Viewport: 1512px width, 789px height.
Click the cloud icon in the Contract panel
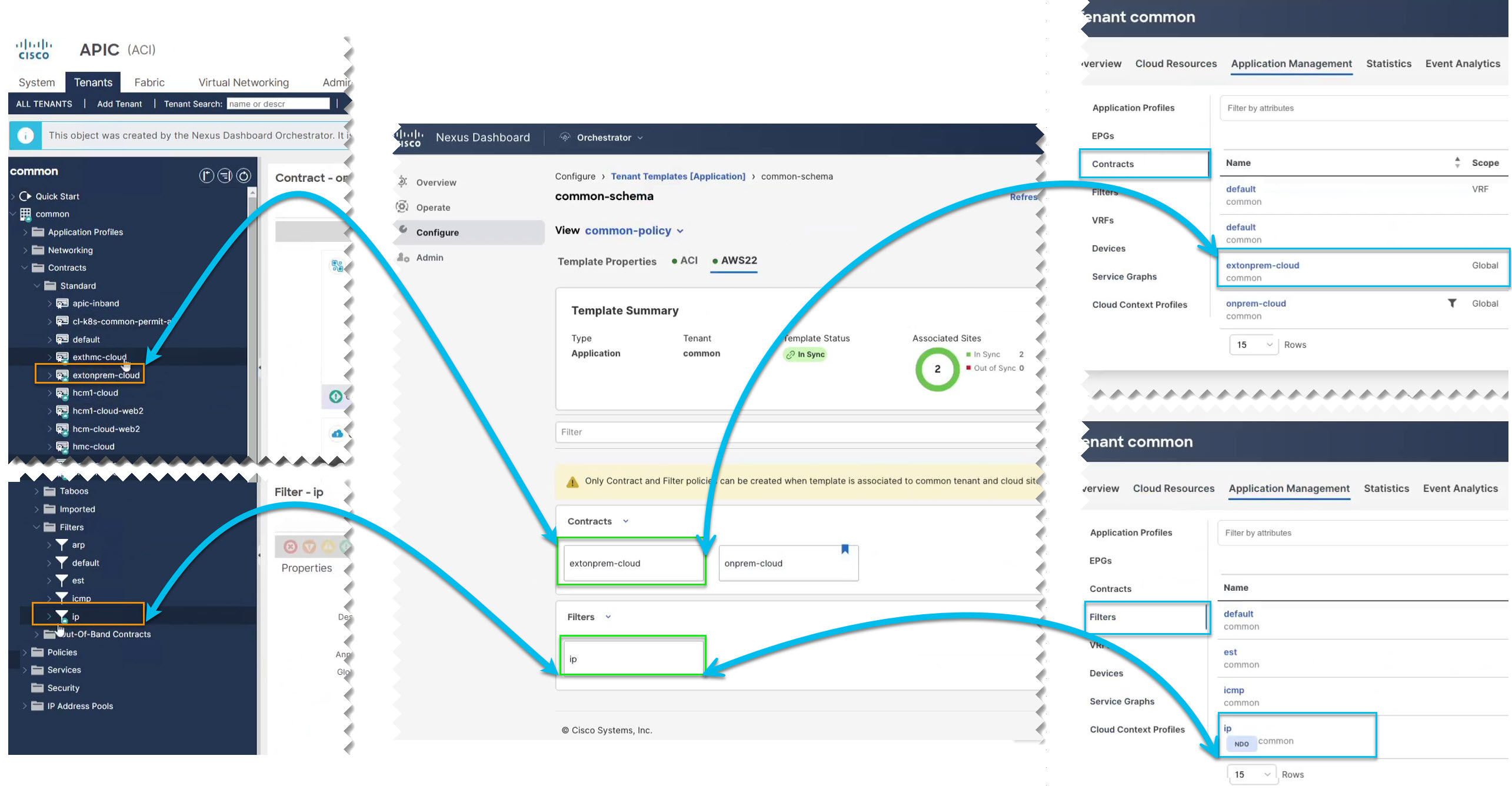coord(337,434)
